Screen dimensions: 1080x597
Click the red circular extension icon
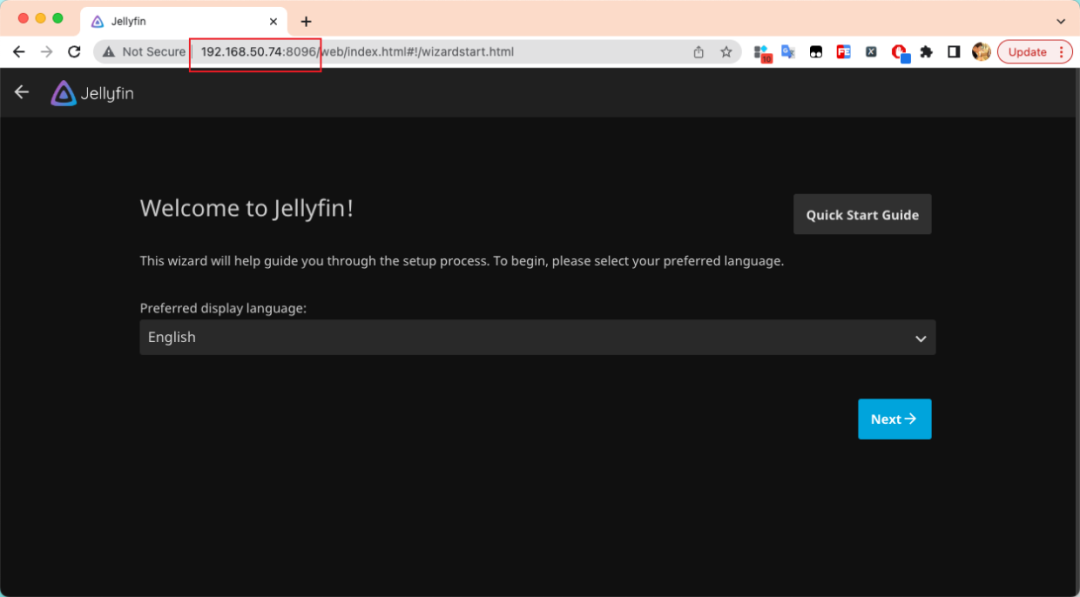900,52
